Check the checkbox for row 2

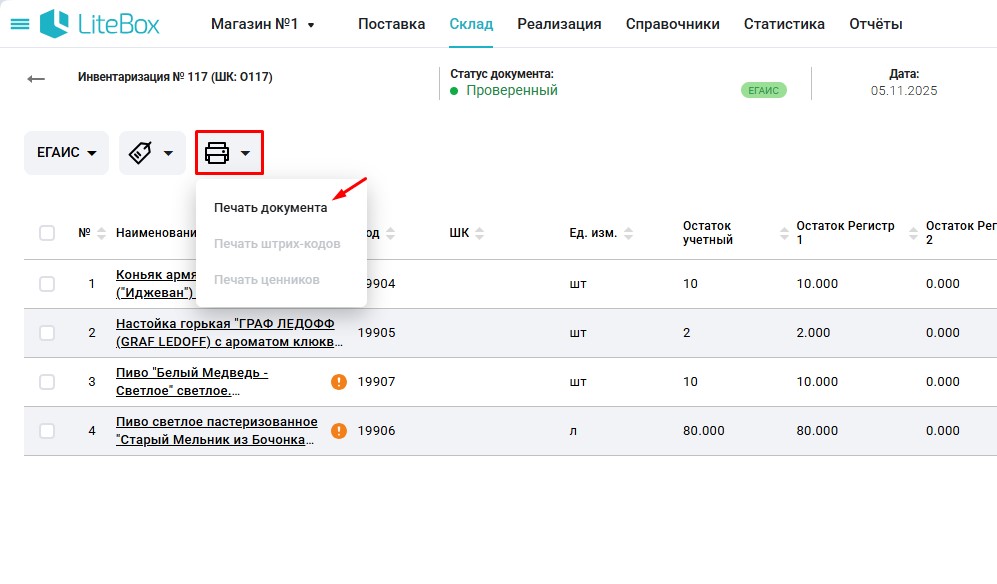47,333
